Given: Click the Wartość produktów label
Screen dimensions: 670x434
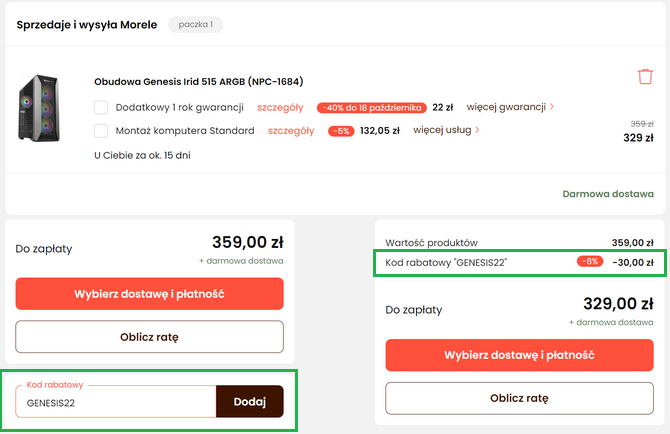Looking at the screenshot, I should coord(432,243).
